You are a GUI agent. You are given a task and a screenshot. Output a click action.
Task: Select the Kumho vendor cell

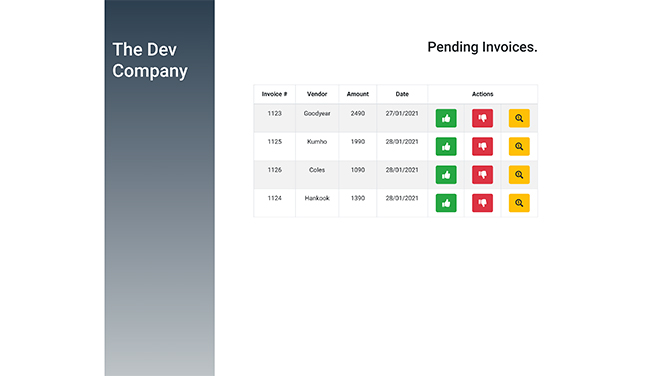(317, 146)
